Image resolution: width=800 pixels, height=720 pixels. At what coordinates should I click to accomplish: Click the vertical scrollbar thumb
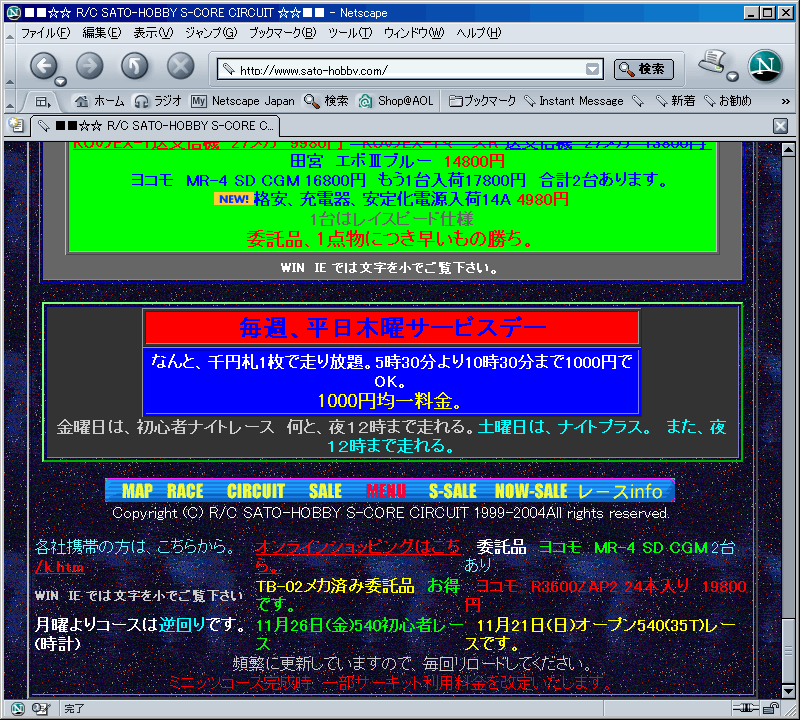coord(788,651)
